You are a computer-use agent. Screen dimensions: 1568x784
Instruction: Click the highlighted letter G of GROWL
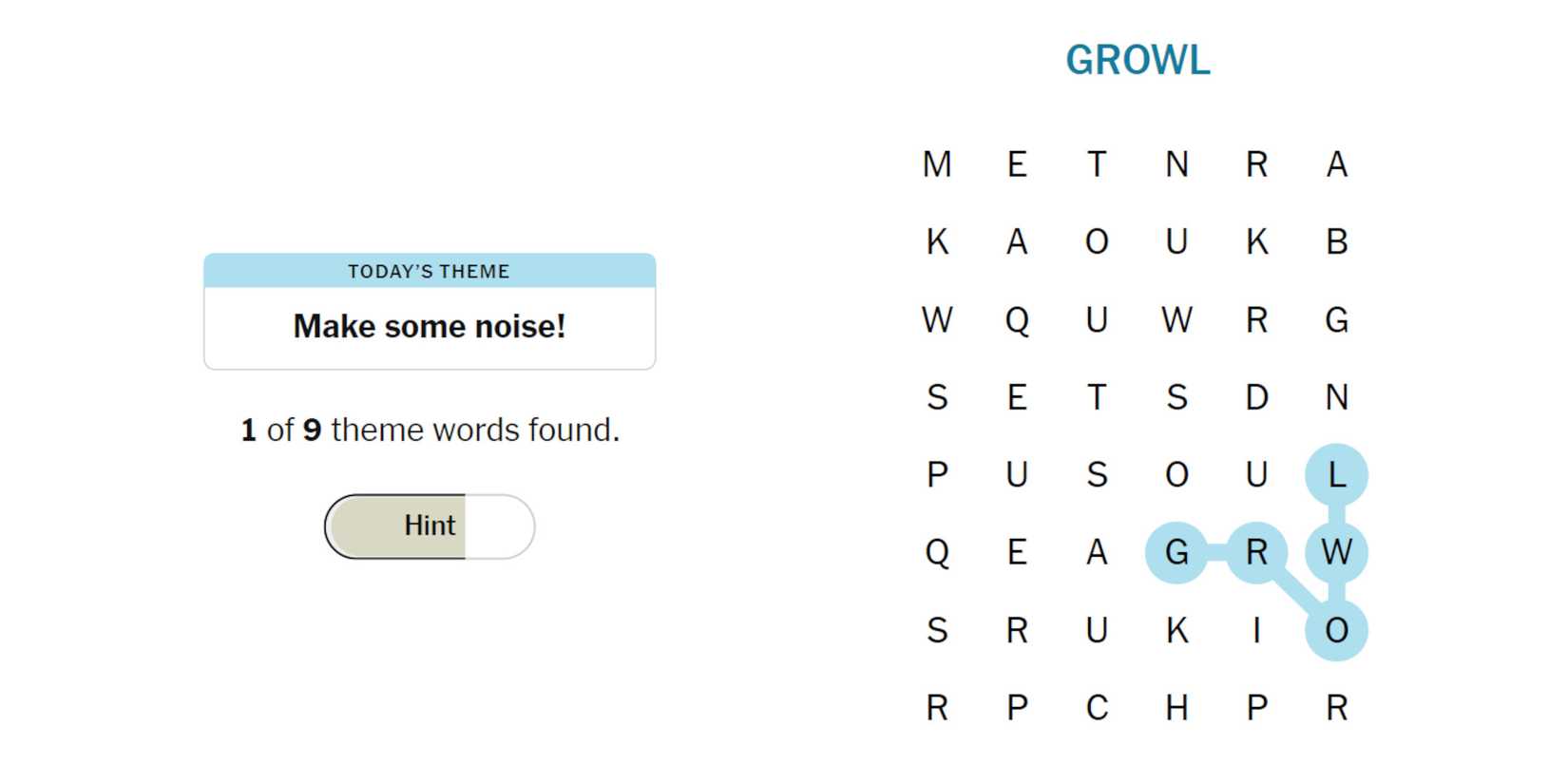pyautogui.click(x=1176, y=552)
